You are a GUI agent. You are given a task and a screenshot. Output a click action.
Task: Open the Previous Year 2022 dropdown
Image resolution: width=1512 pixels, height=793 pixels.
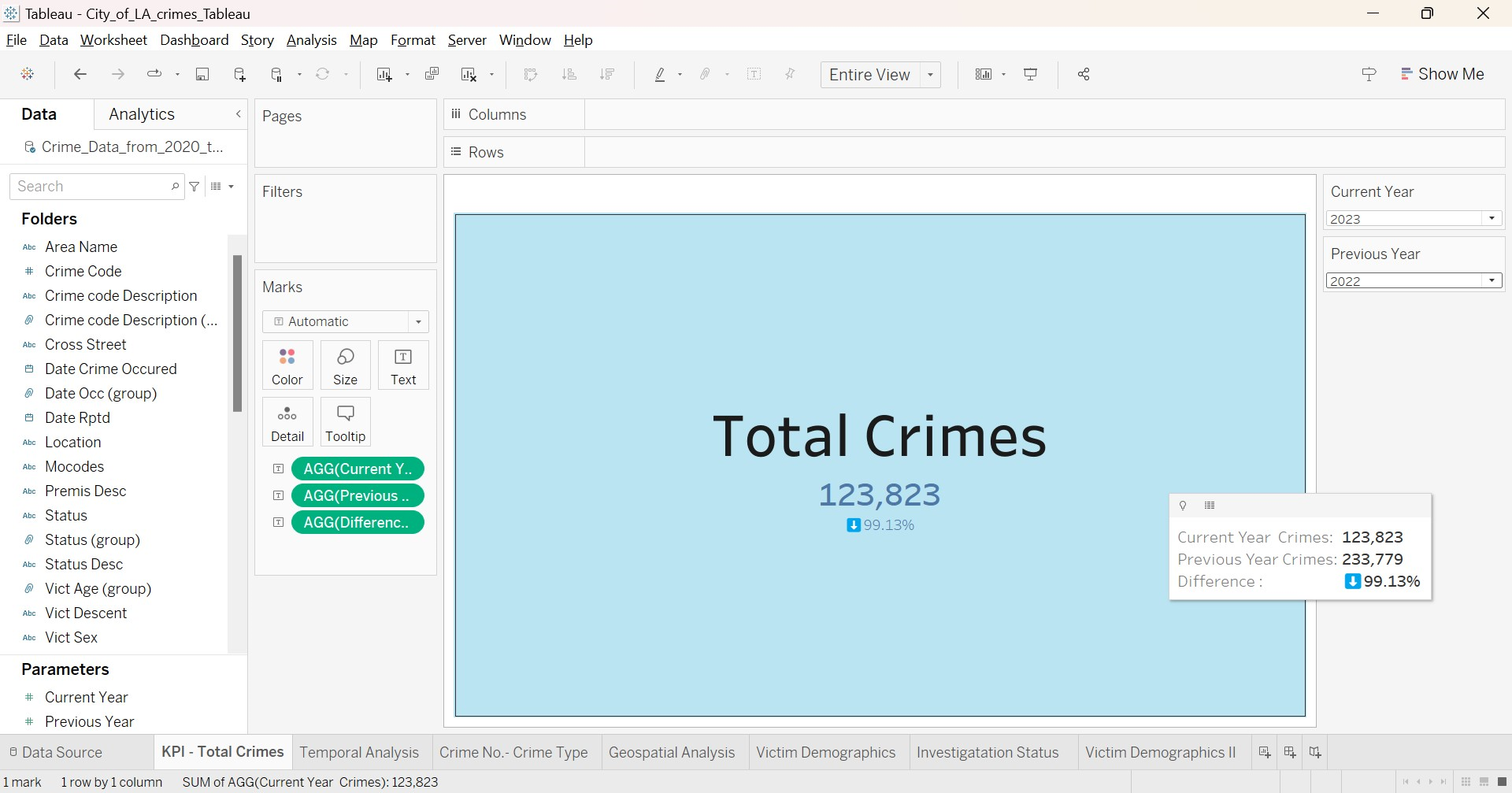1491,280
